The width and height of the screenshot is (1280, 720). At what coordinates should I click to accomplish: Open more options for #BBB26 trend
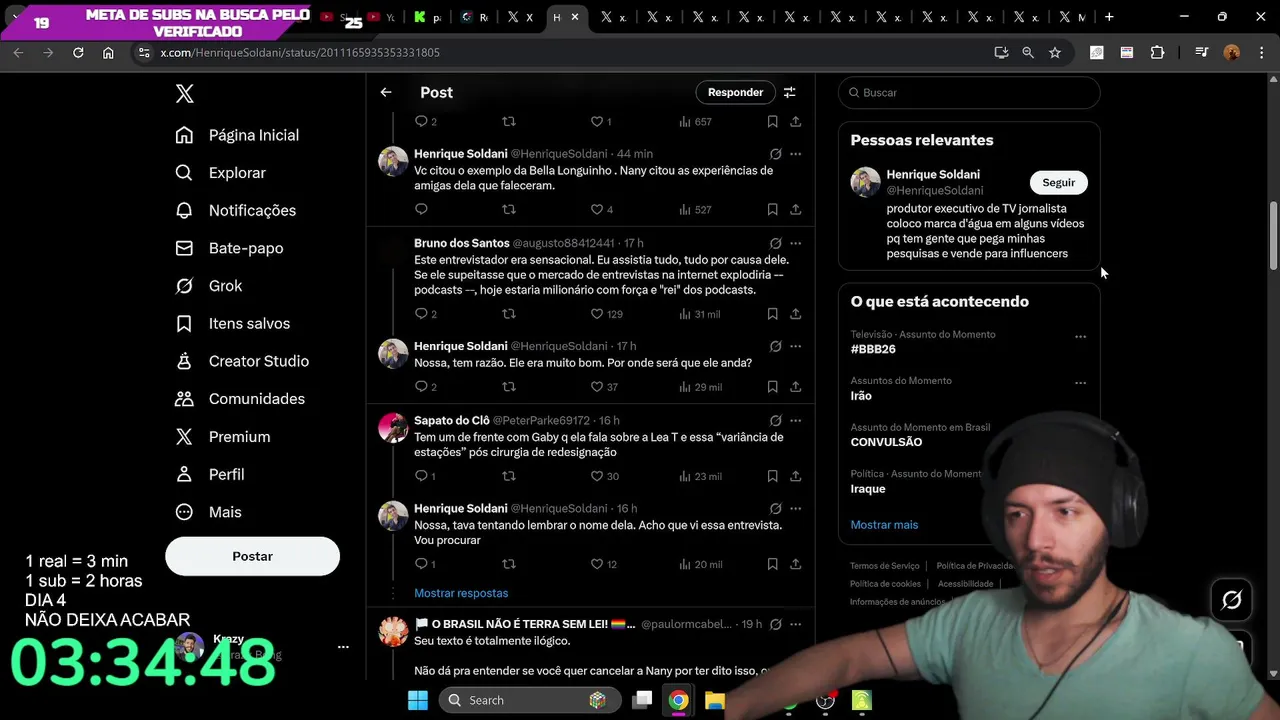coord(1080,337)
